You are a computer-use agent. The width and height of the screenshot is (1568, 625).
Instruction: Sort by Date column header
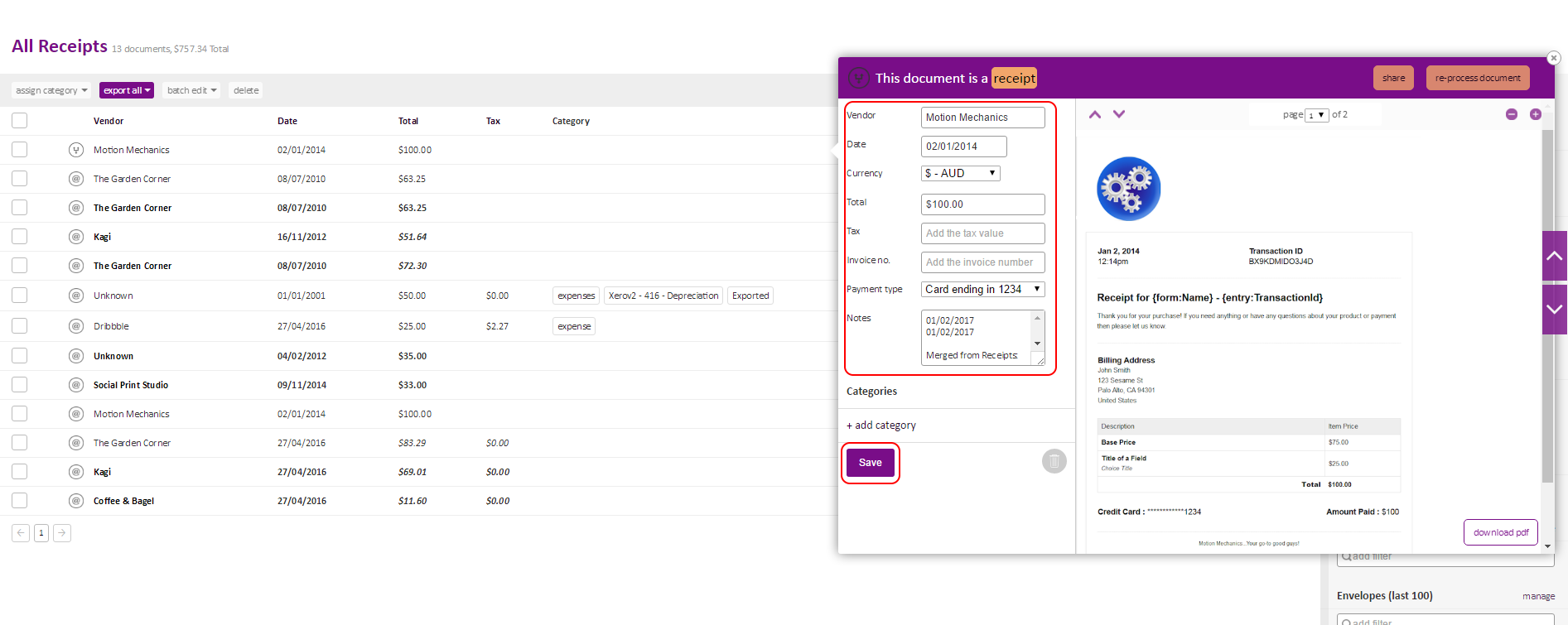point(287,121)
